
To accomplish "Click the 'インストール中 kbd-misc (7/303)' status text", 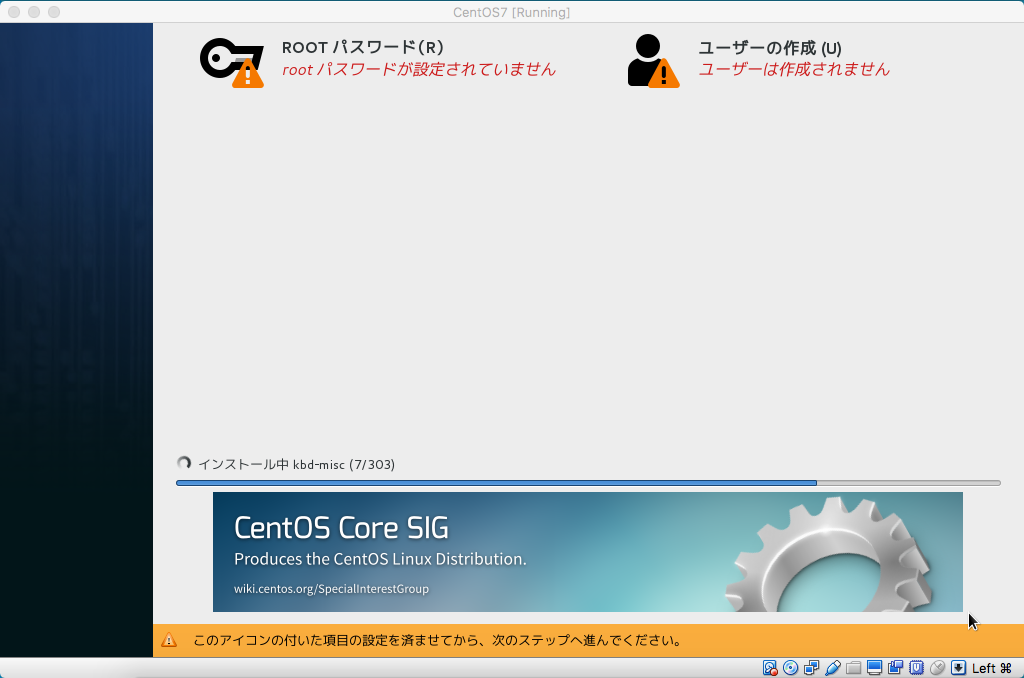I will point(296,464).
